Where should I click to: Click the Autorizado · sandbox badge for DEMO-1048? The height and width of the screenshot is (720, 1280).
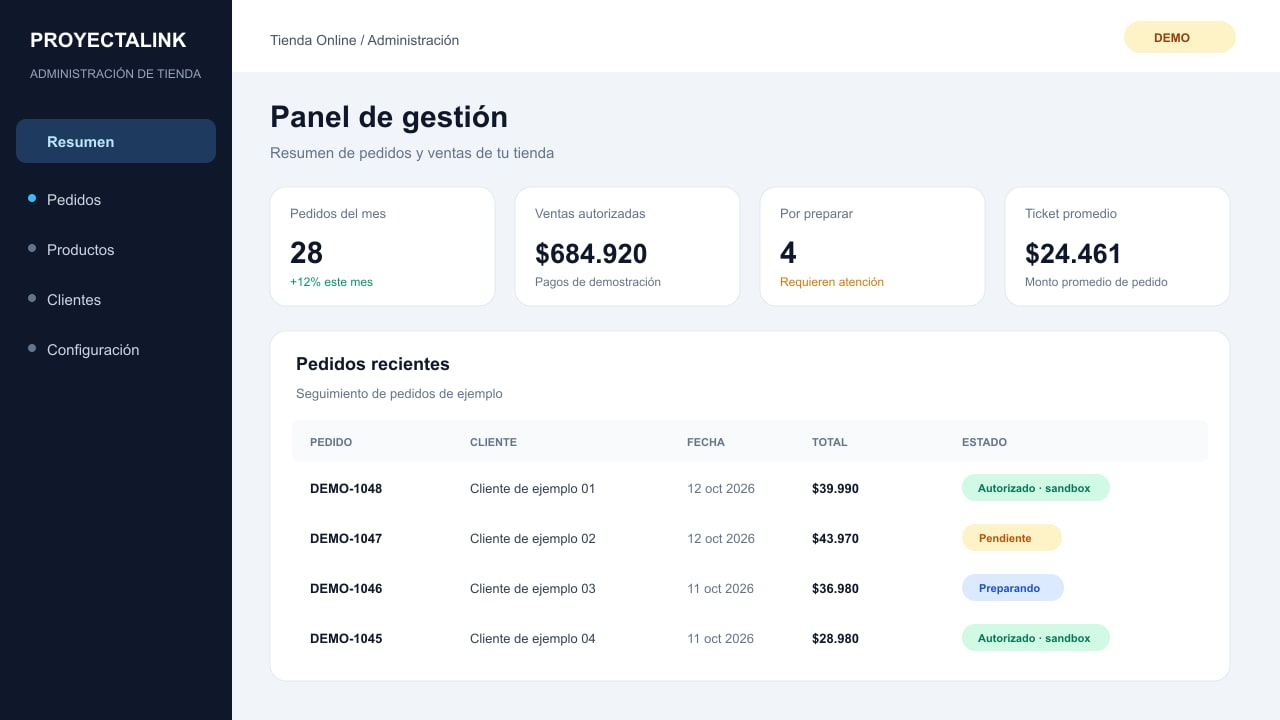click(x=1036, y=488)
